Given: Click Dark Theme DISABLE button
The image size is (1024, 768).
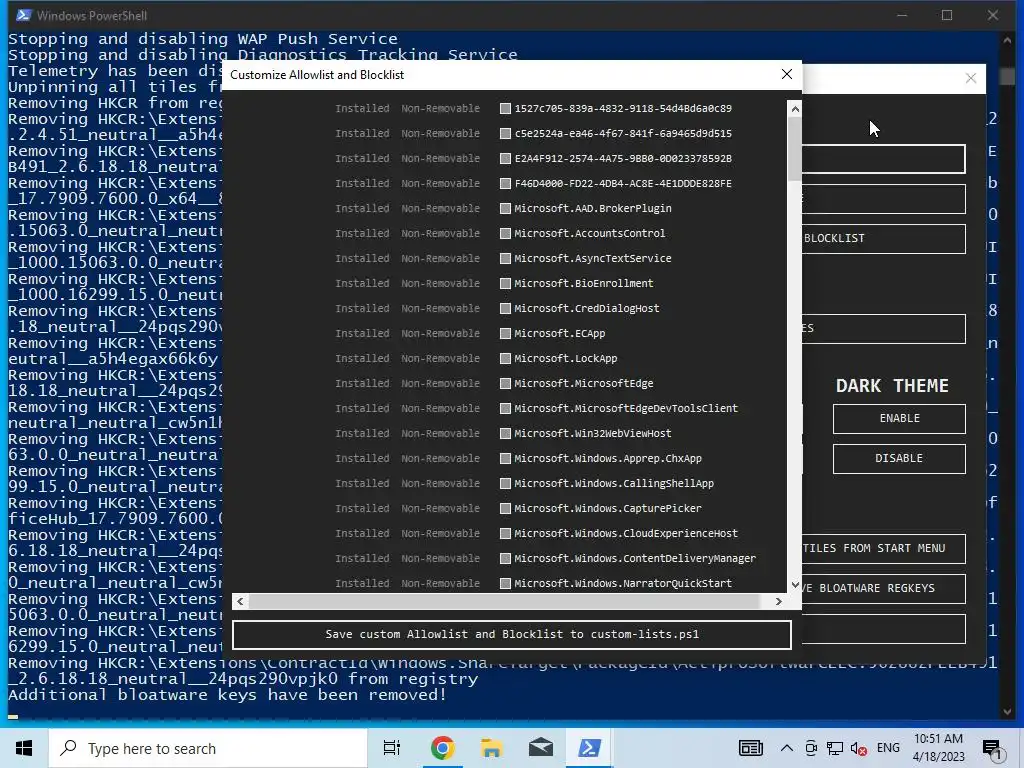Looking at the screenshot, I should tap(899, 458).
